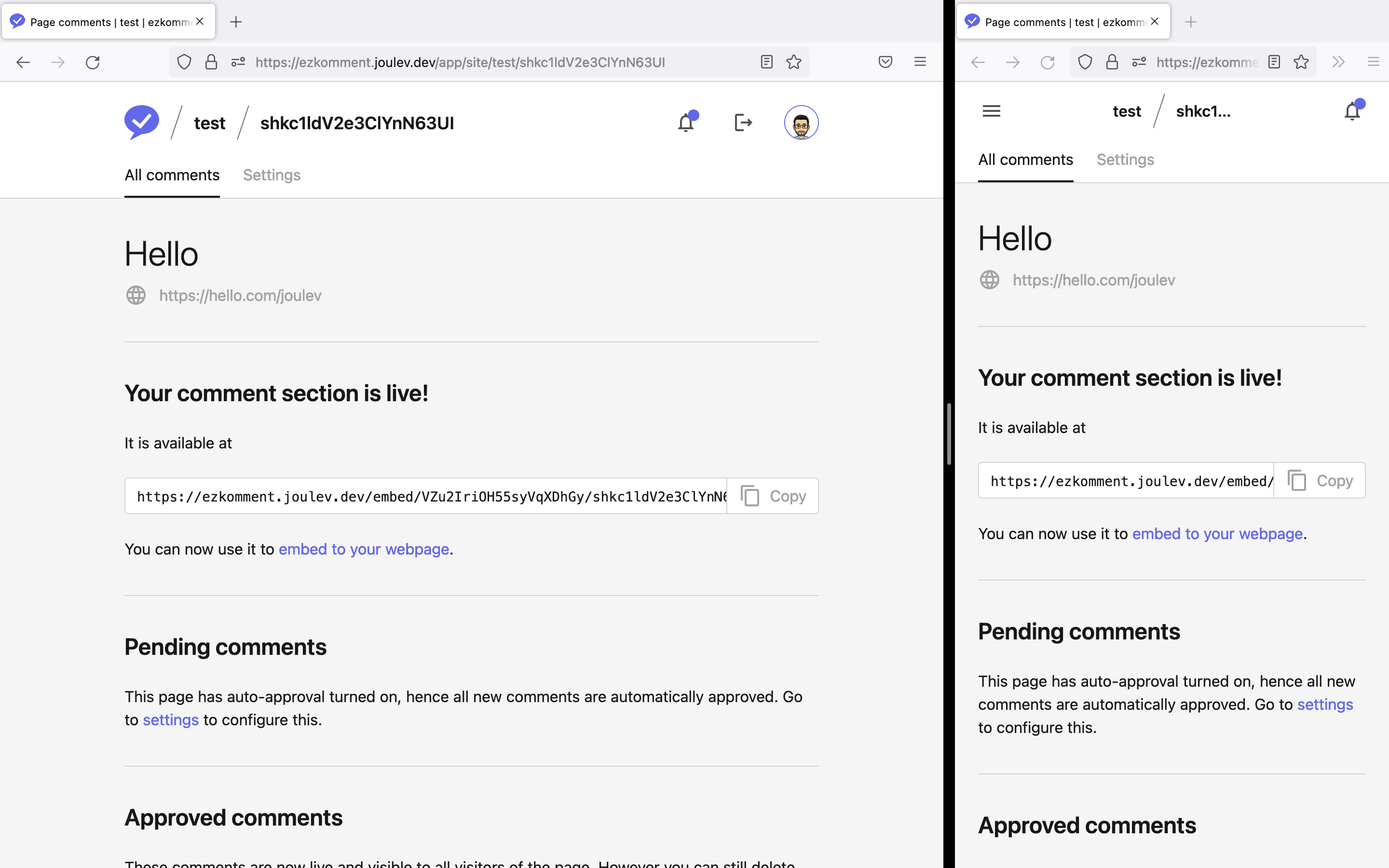Select All comments tab in right window
Screen dimensions: 1389x868
pos(1026,160)
